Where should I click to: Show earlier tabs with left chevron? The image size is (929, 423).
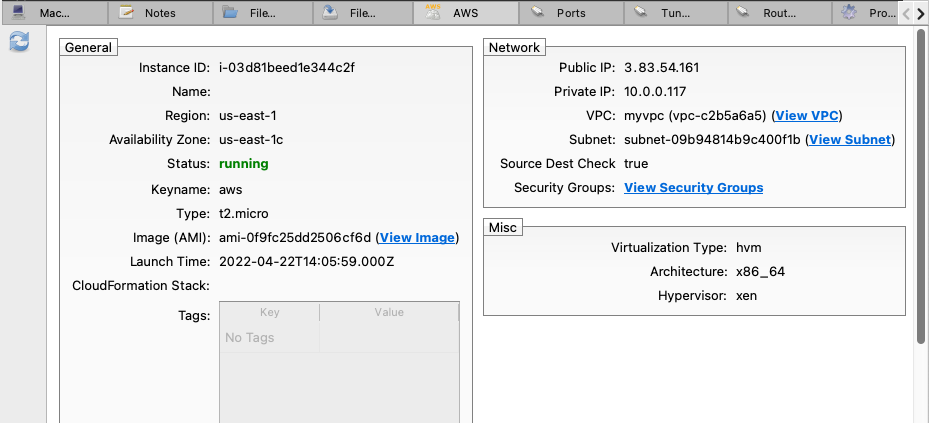point(906,14)
